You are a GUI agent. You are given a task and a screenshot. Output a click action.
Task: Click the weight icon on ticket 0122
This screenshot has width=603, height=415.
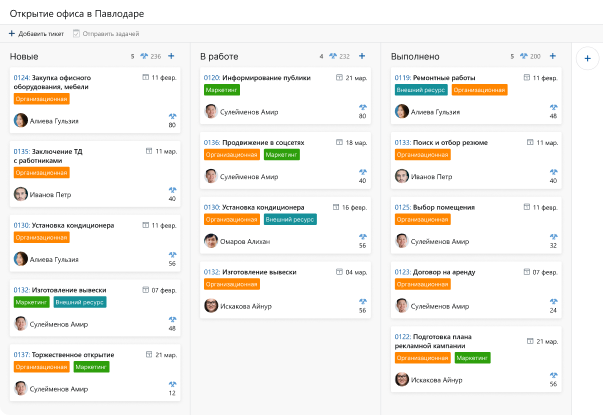click(x=553, y=376)
